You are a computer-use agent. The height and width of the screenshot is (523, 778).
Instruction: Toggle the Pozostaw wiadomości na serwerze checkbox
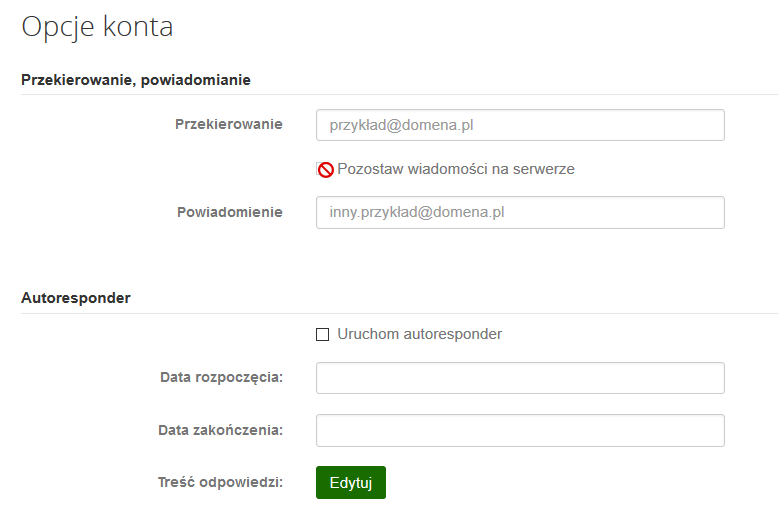tap(320, 169)
